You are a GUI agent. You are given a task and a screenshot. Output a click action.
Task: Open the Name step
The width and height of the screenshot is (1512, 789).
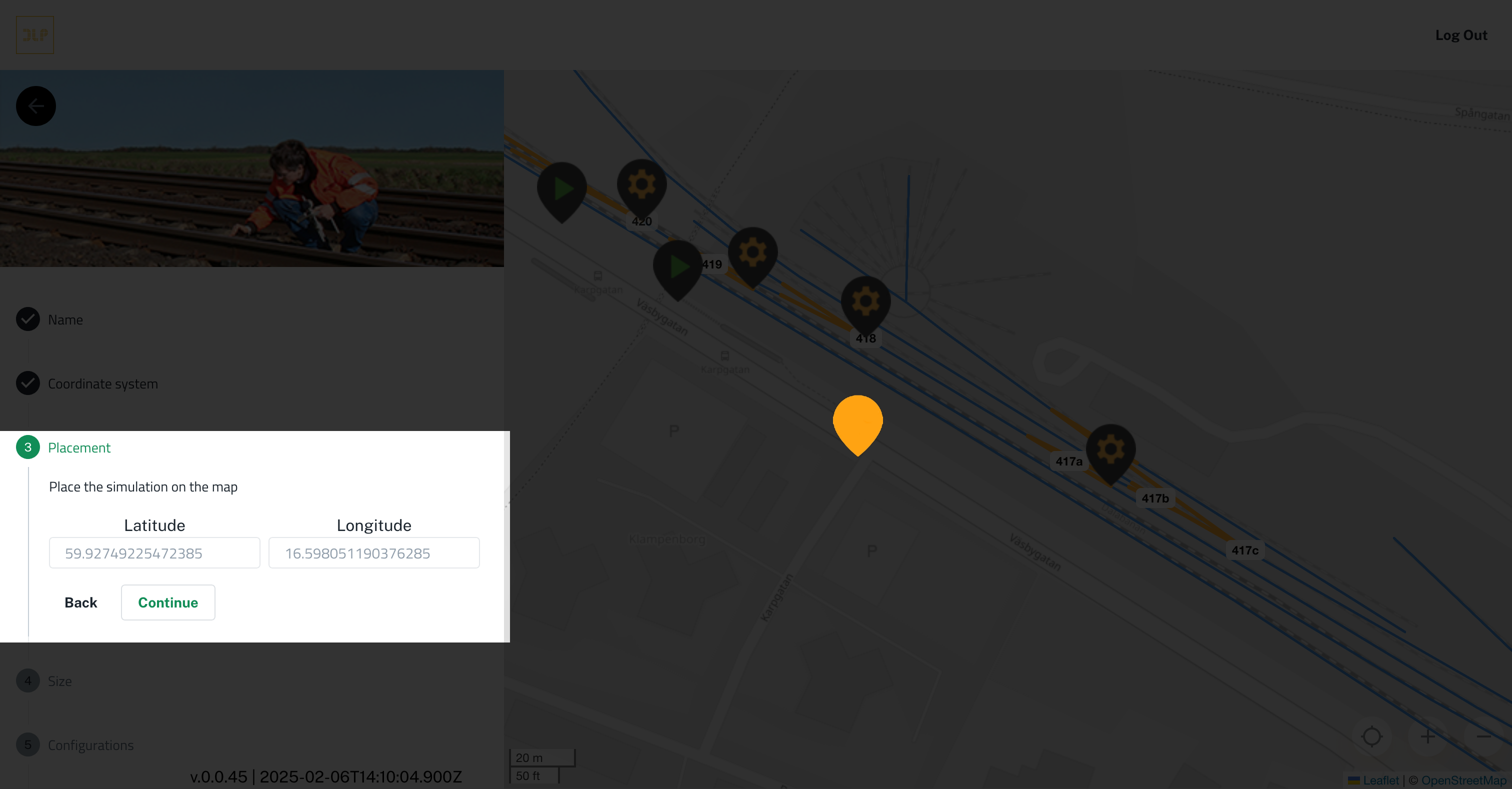[x=65, y=319]
